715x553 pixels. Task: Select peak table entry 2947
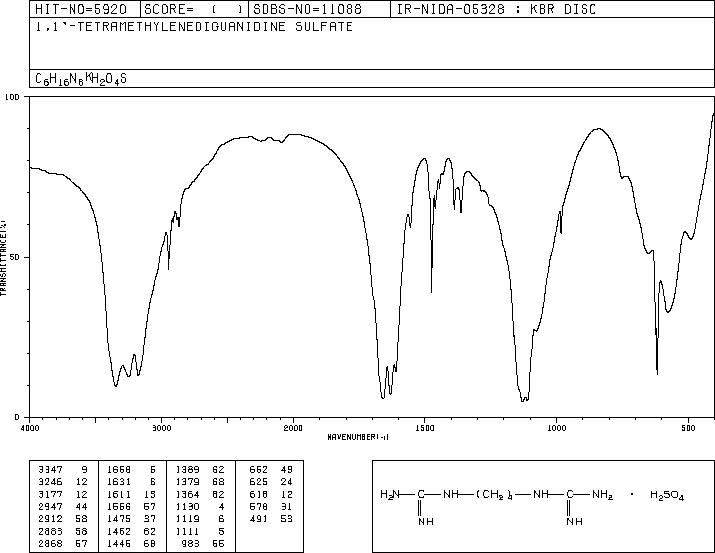[x=51, y=506]
